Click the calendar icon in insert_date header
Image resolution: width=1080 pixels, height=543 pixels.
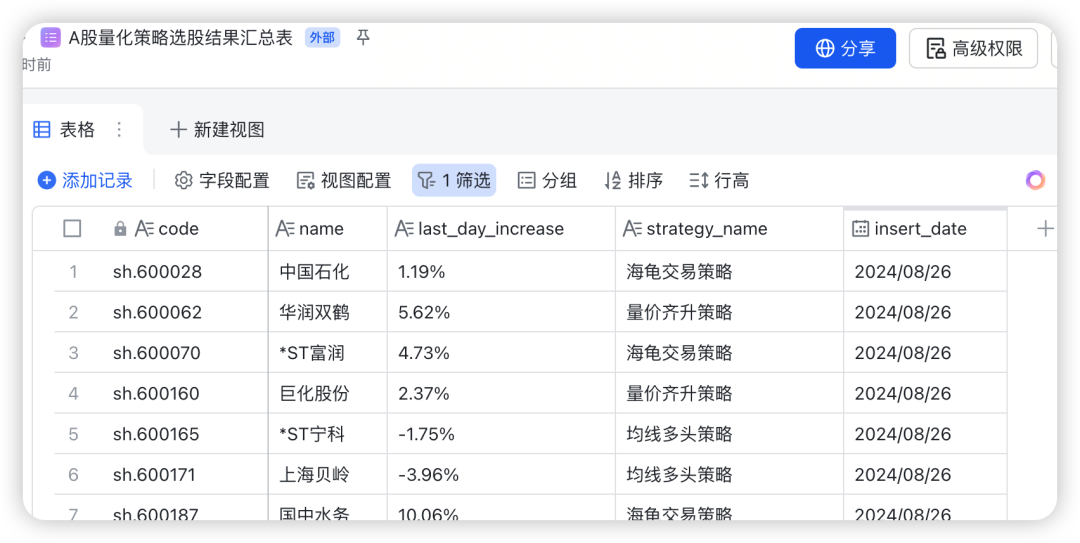coord(860,229)
